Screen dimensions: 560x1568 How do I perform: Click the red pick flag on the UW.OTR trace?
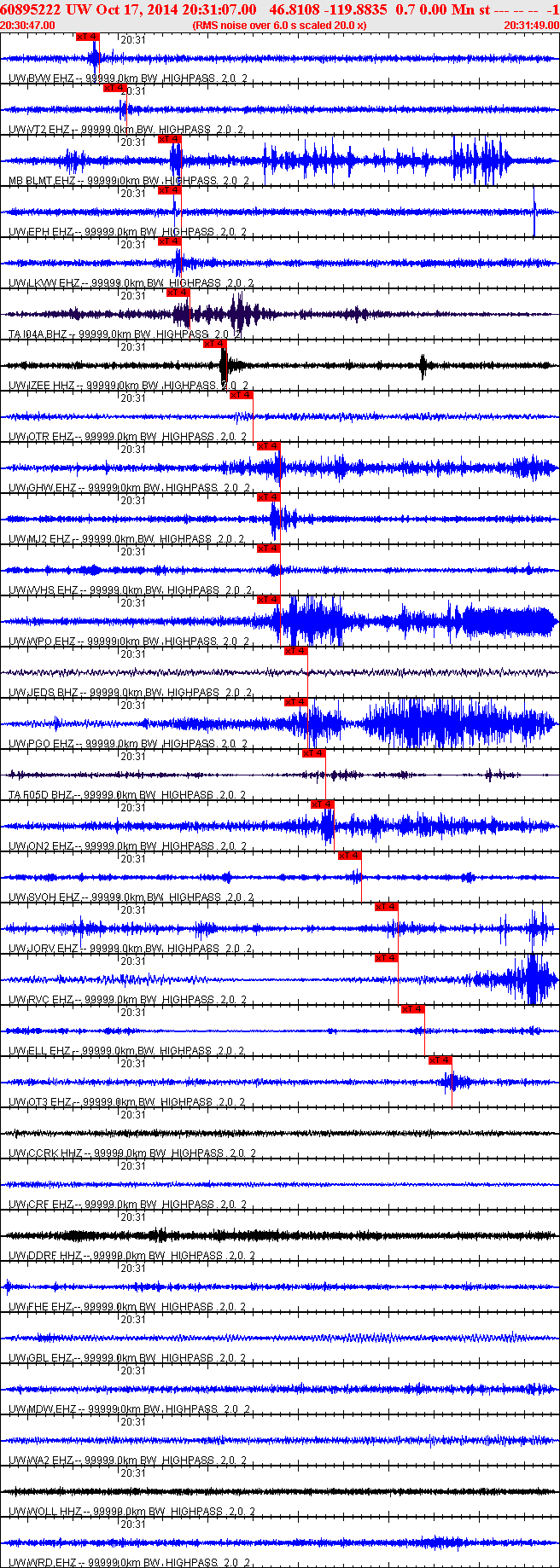pos(242,395)
